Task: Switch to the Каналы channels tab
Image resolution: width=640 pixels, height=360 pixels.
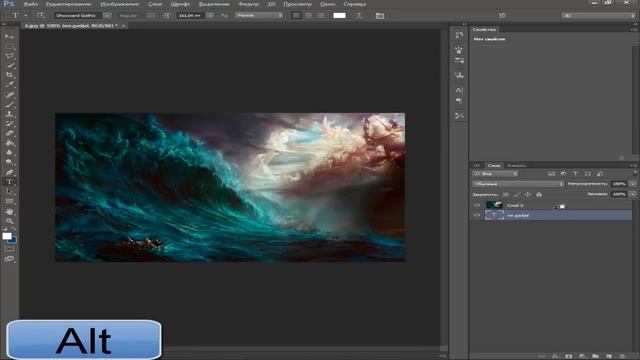Action: [x=516, y=165]
